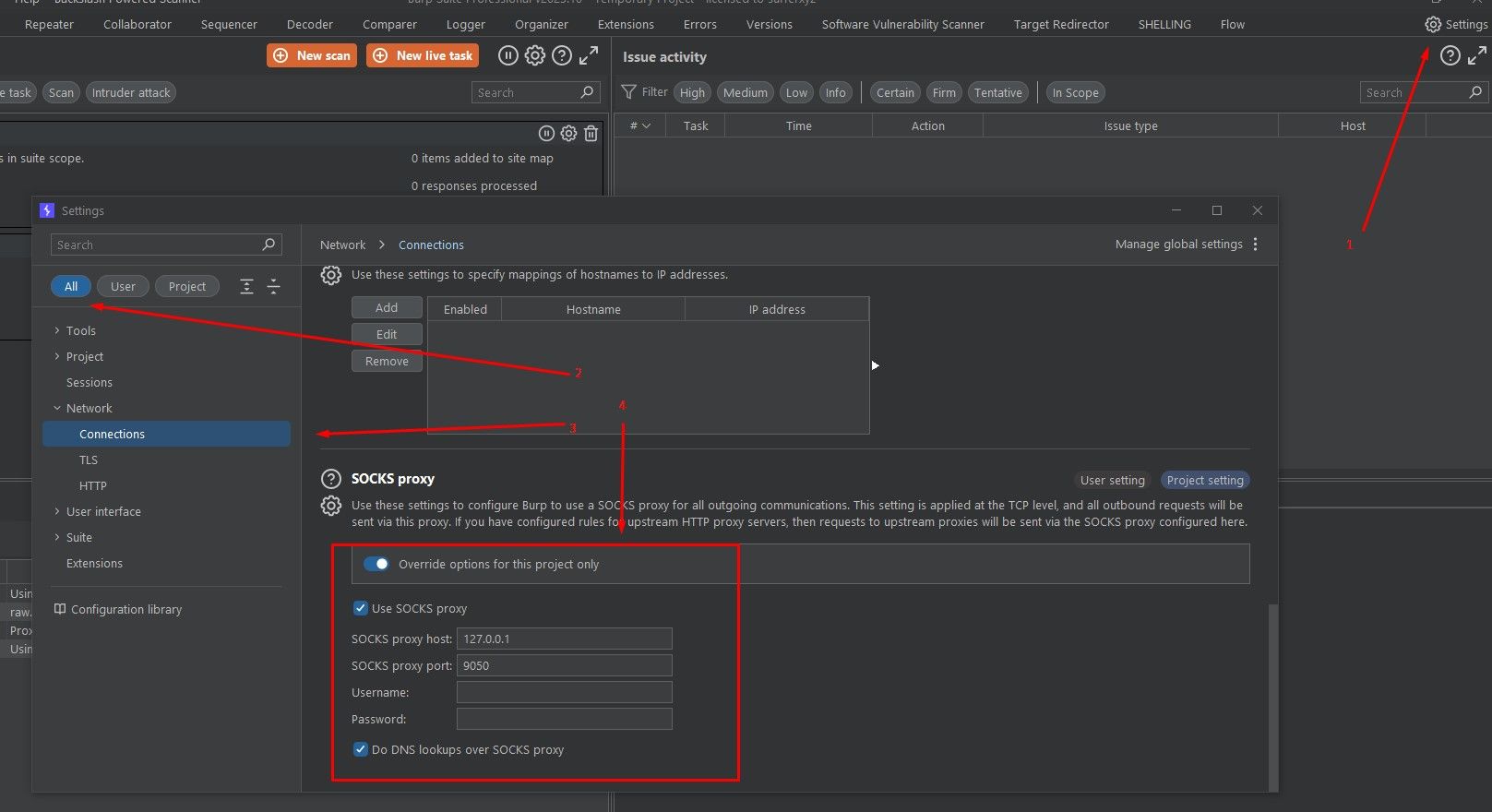Click the SOCKS Username field
Screen dimensions: 1492x812
(565, 692)
